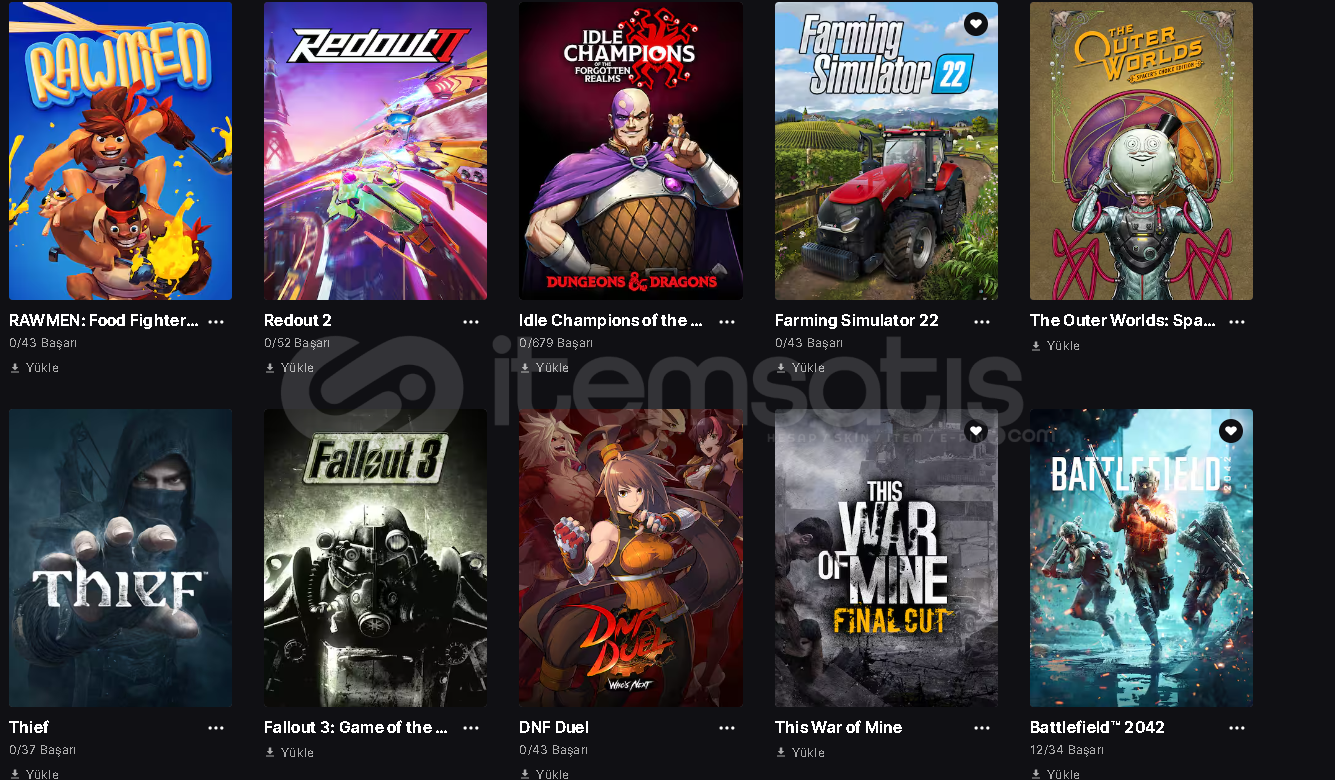The image size is (1335, 780).
Task: Click the DNF Duel title link
Action: (x=554, y=727)
